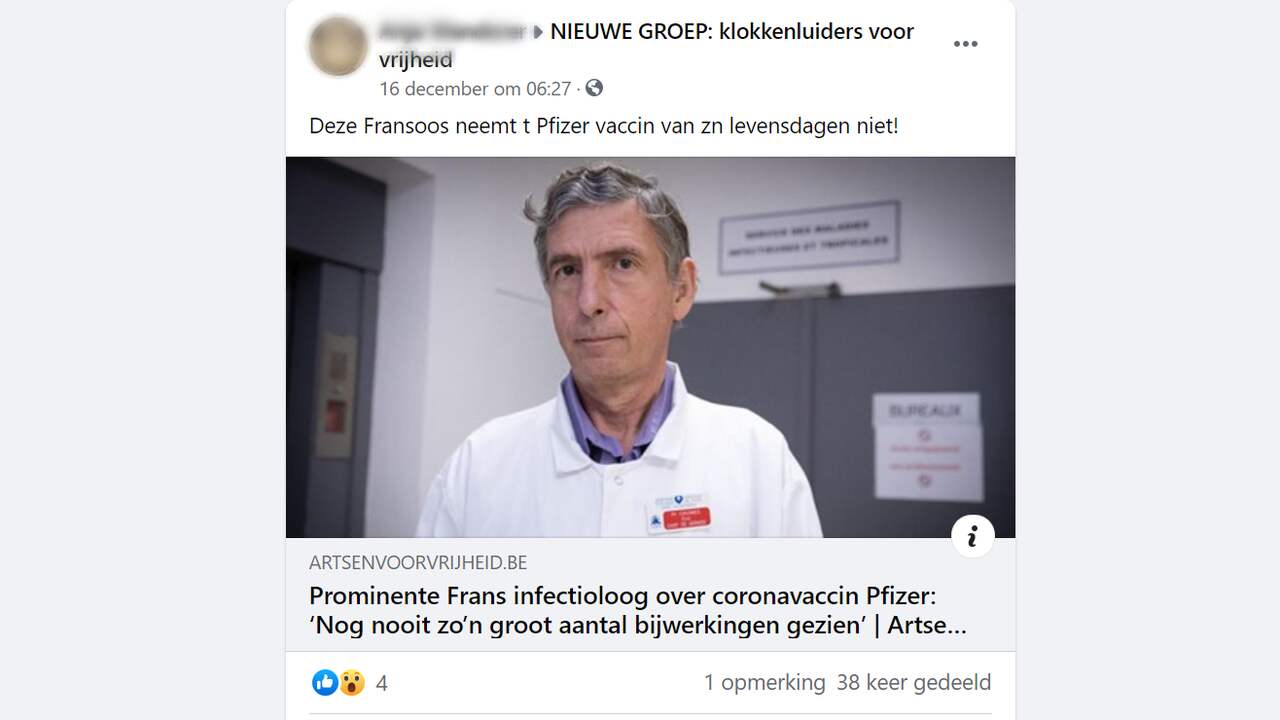Click the arrow between author and group
The width and height of the screenshot is (1280, 720).
[538, 32]
